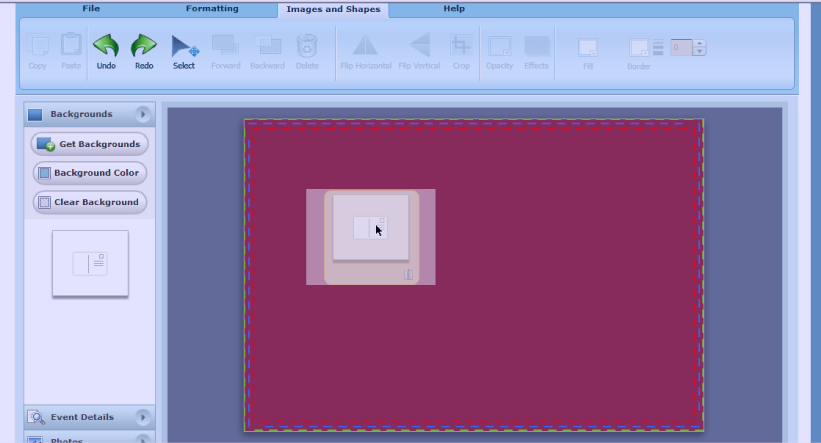Redo the last action
This screenshot has width=821, height=443.
144,52
